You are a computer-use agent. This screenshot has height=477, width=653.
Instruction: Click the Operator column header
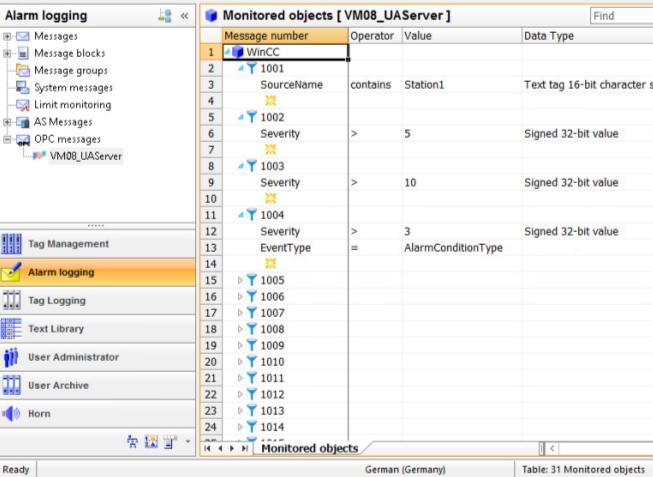pos(375,36)
